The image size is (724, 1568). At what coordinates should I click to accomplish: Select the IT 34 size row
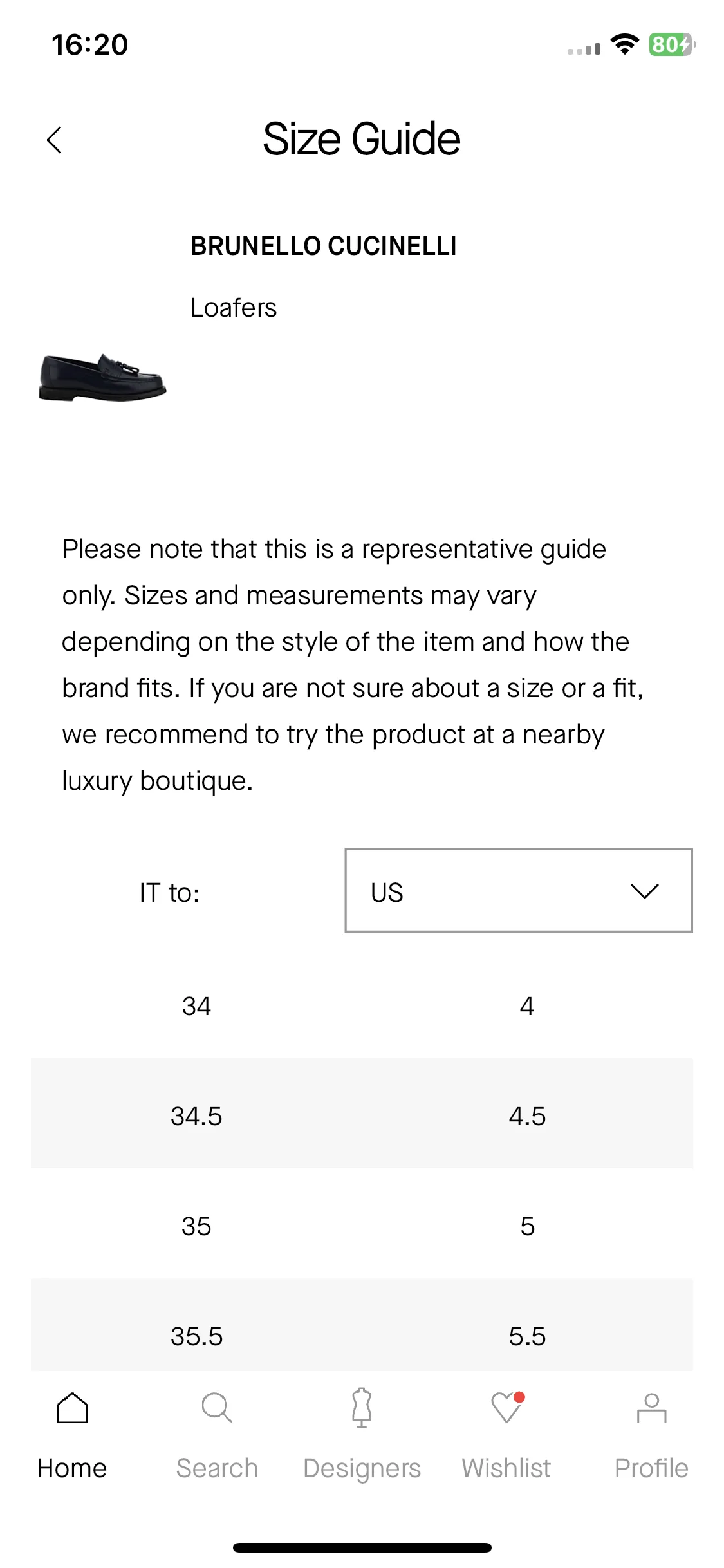pos(362,1005)
